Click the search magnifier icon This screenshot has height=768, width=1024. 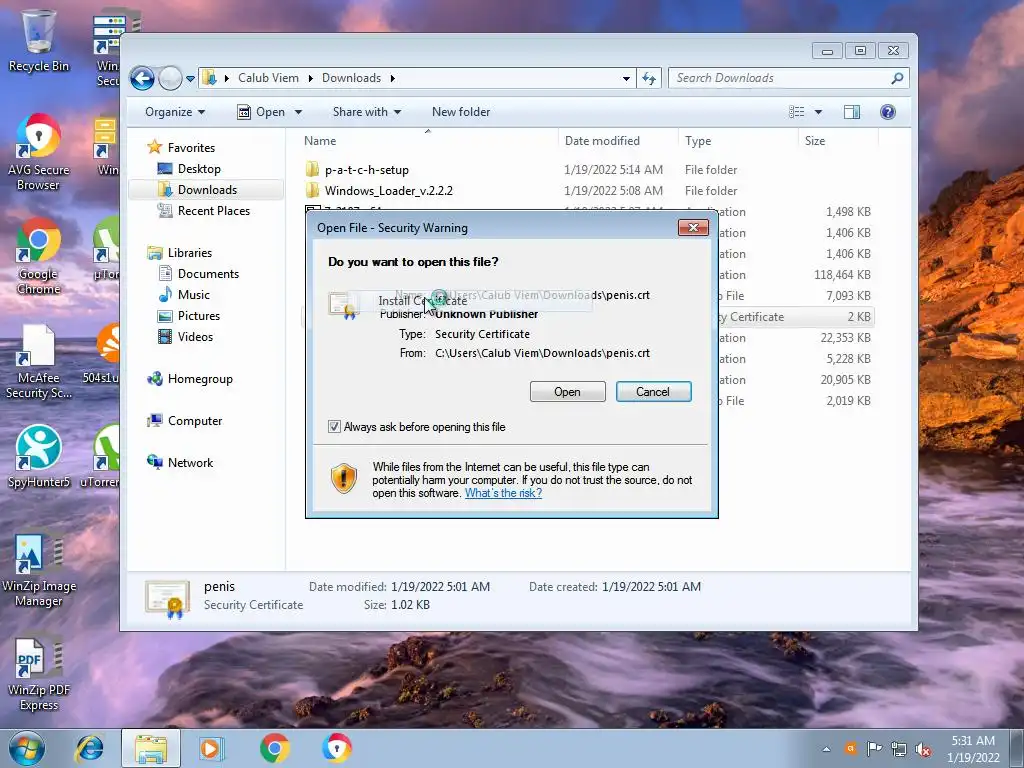click(x=897, y=78)
